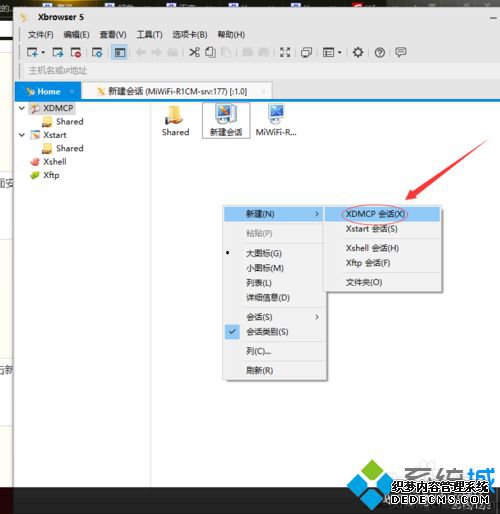This screenshot has width=500, height=514.
Task: Open the 编辑(E) menu
Action: pyautogui.click(x=76, y=34)
